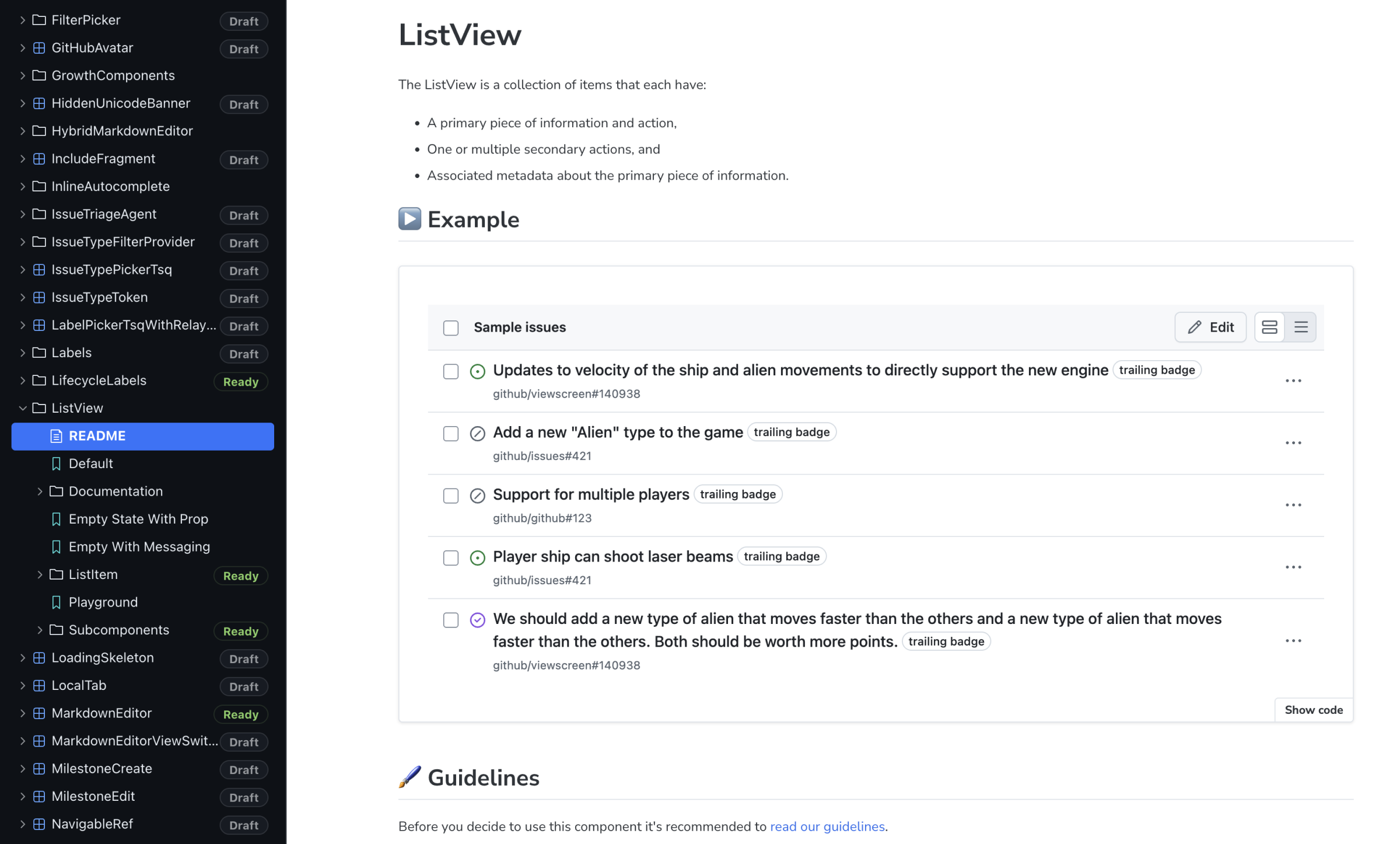Viewport: 1400px width, 844px height.
Task: Click the Show code button
Action: click(1314, 710)
